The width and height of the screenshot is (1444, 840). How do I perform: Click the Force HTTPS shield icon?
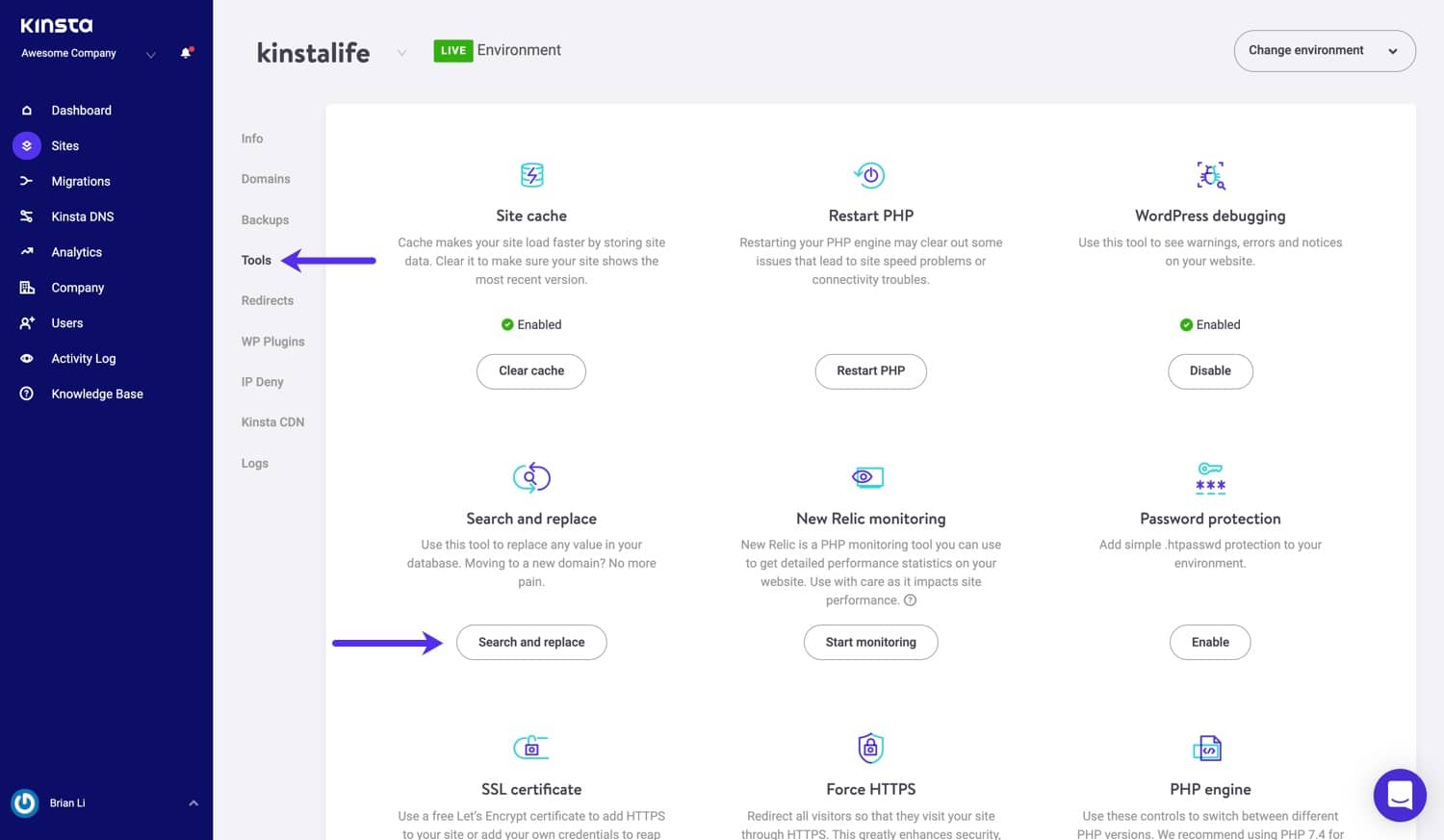869,748
